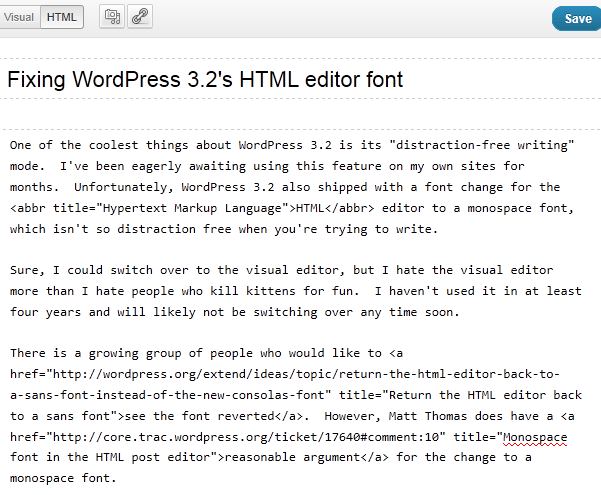Click the name "Matt Thomas" in text

(428, 416)
